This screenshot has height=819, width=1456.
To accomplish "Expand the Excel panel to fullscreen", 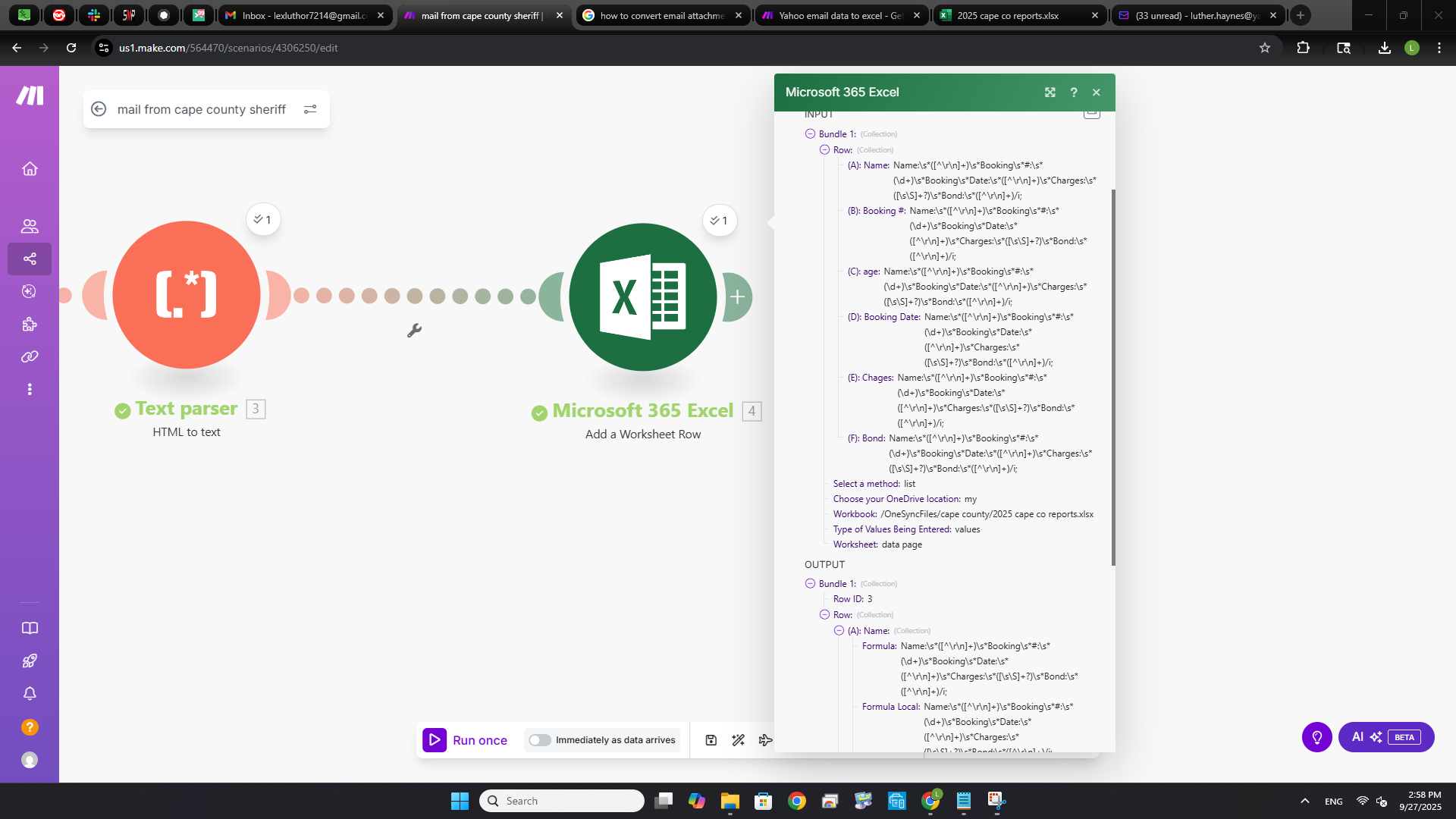I will [x=1050, y=93].
